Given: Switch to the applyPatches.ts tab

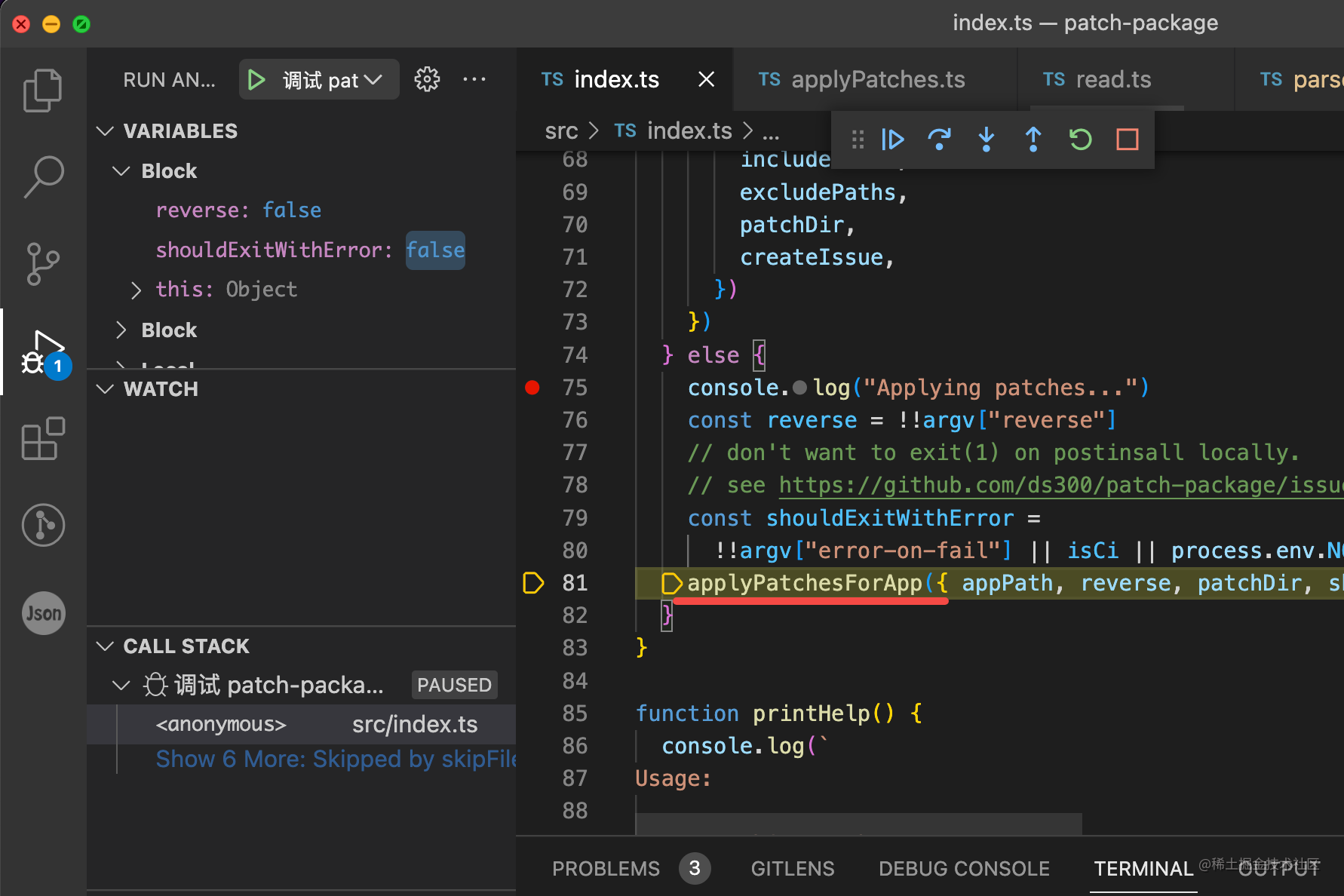Looking at the screenshot, I should [x=877, y=80].
